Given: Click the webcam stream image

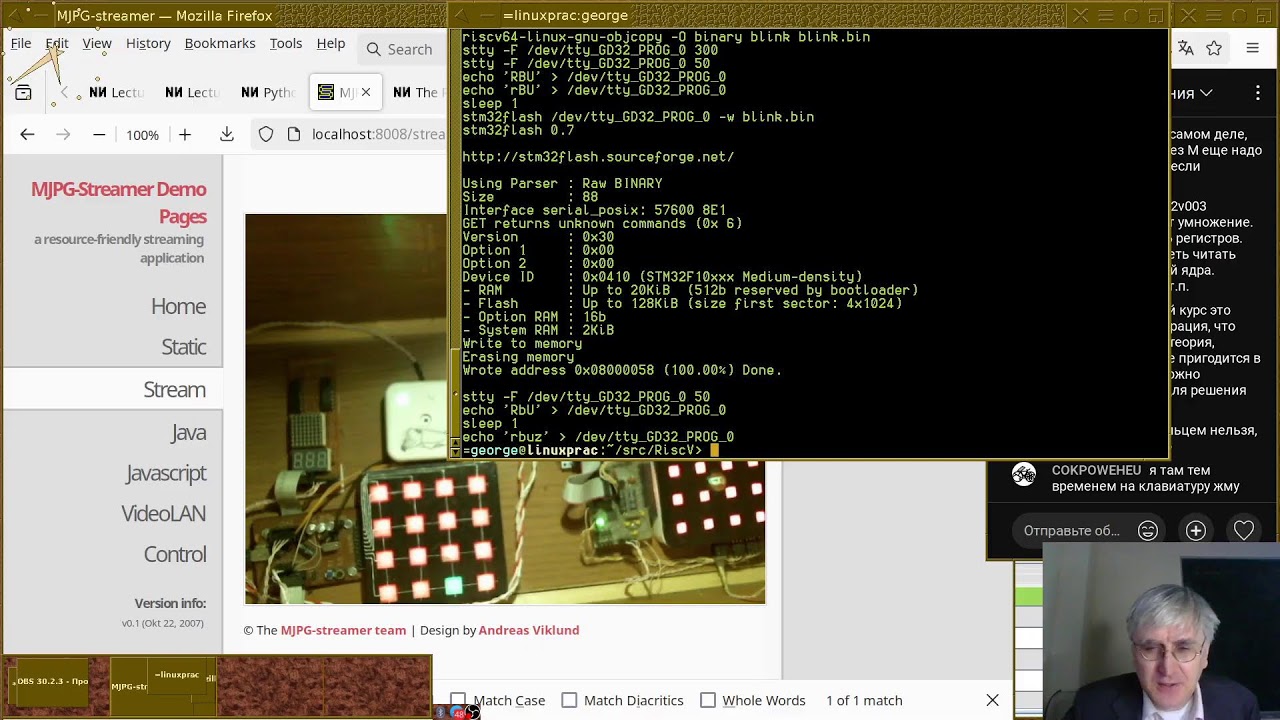Looking at the screenshot, I should 505,408.
